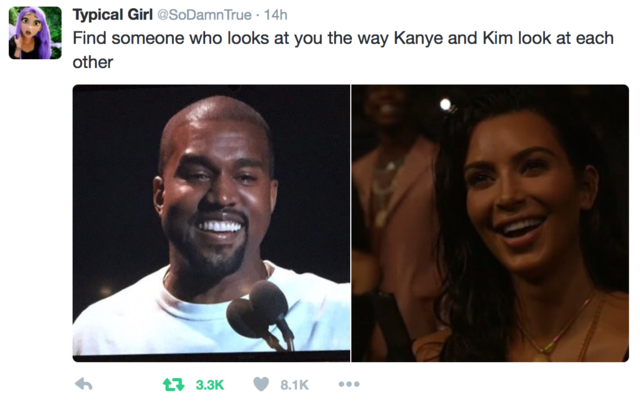640x405 pixels.
Task: Like the tweet with the heart icon
Action: tap(261, 384)
